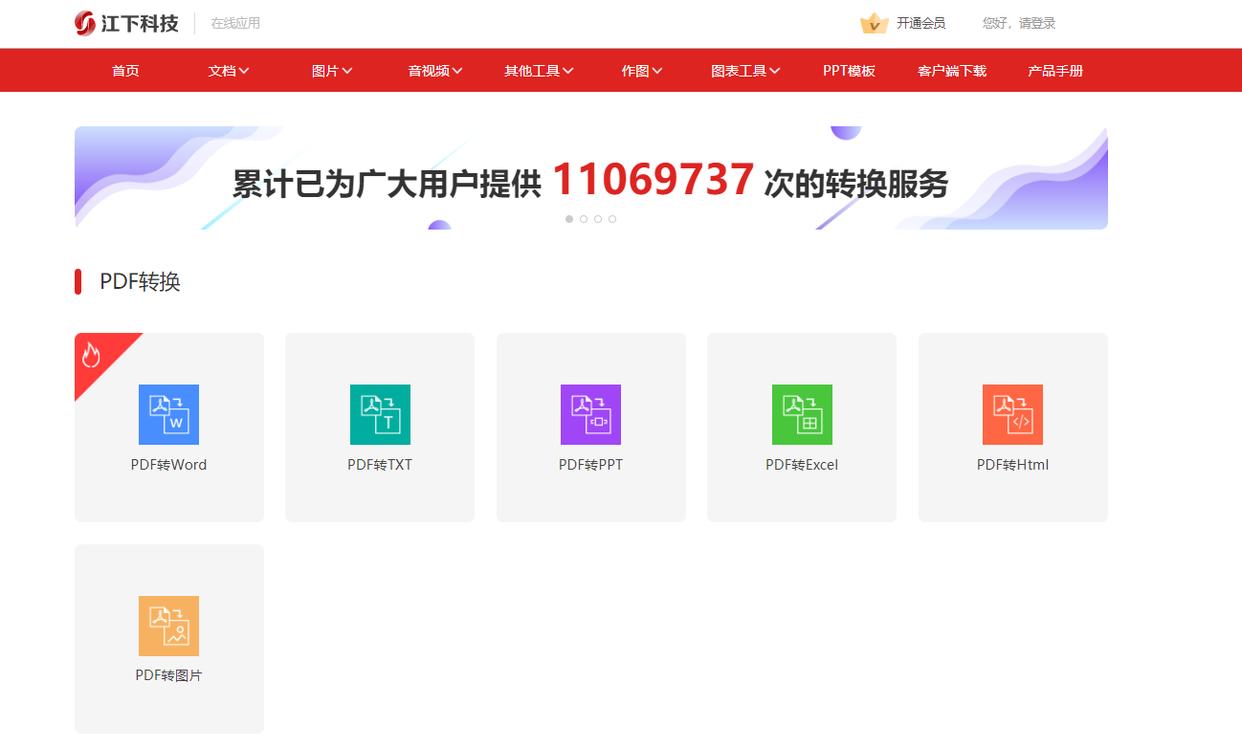This screenshot has height=749, width=1242.
Task: Click the 江下科技 logo
Action: (127, 23)
